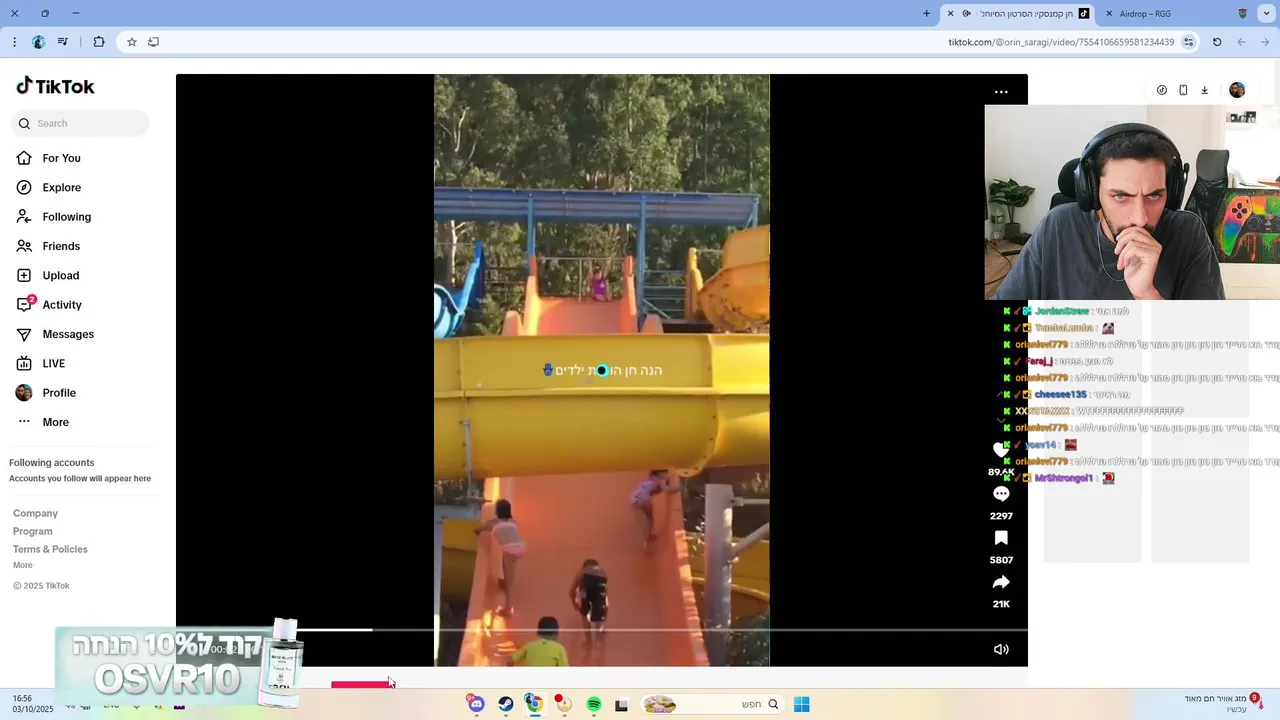The image size is (1280, 720).
Task: Click the install app icon in address bar
Action: [153, 42]
